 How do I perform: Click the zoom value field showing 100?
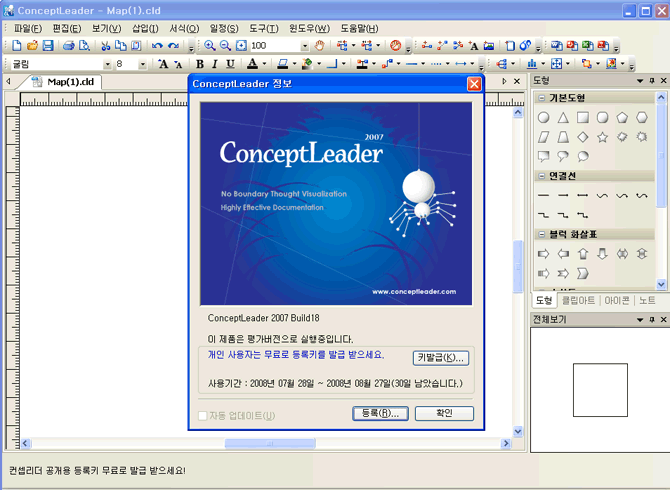pyautogui.click(x=275, y=46)
